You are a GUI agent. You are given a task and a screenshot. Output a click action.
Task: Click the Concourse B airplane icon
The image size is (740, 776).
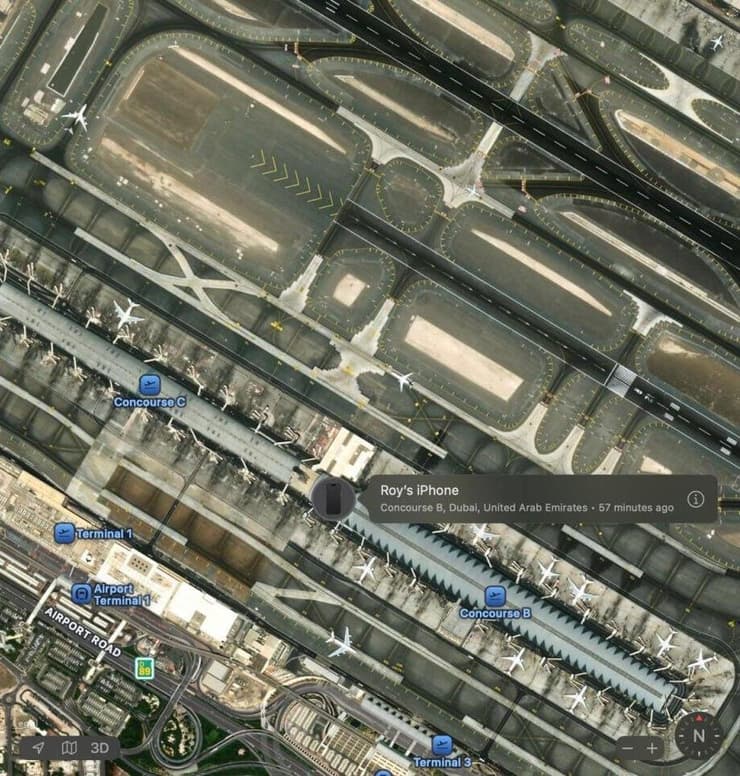coord(495,595)
